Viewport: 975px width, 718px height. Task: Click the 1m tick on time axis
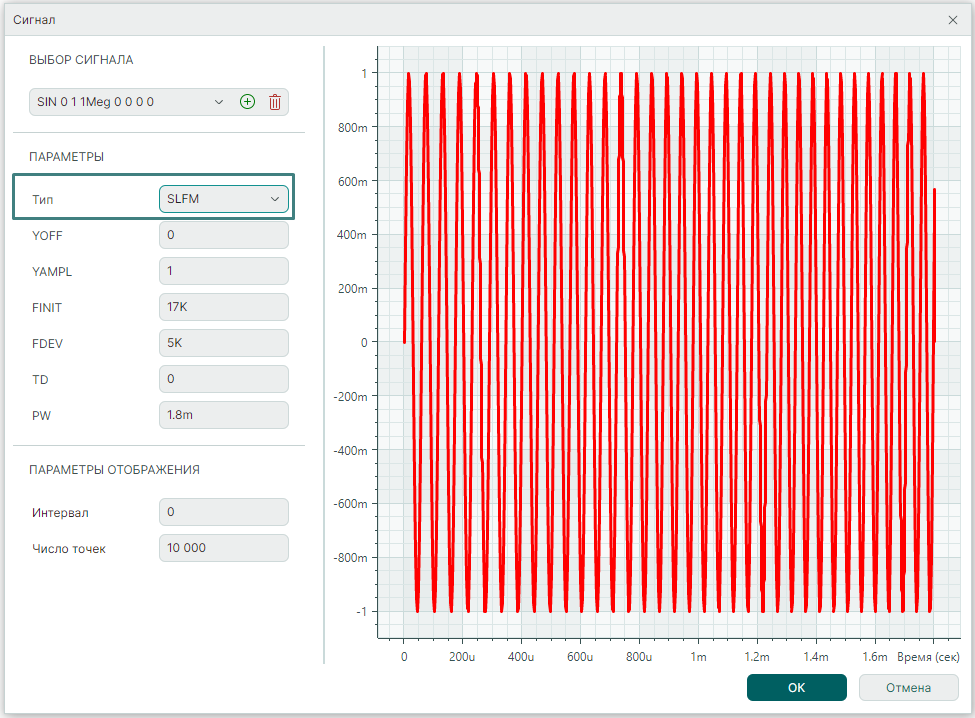[698, 657]
